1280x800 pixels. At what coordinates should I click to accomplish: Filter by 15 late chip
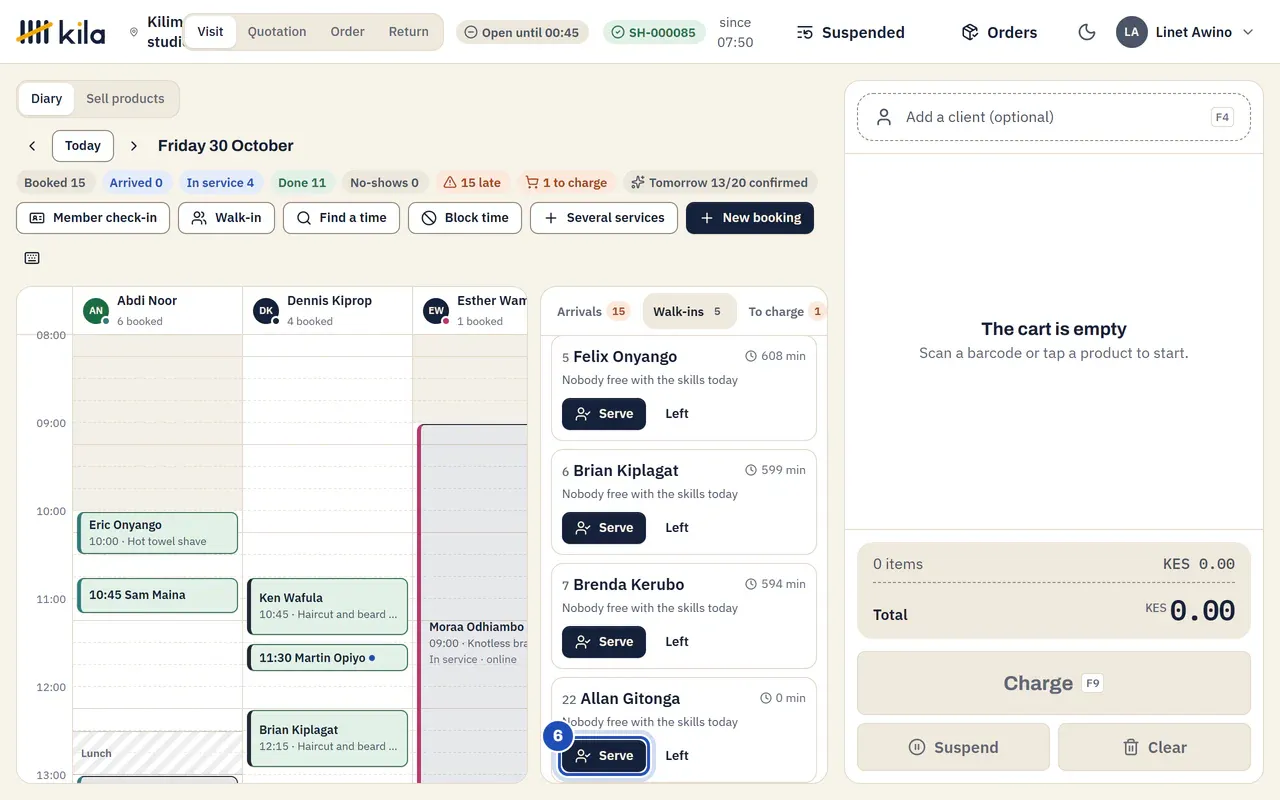[472, 183]
